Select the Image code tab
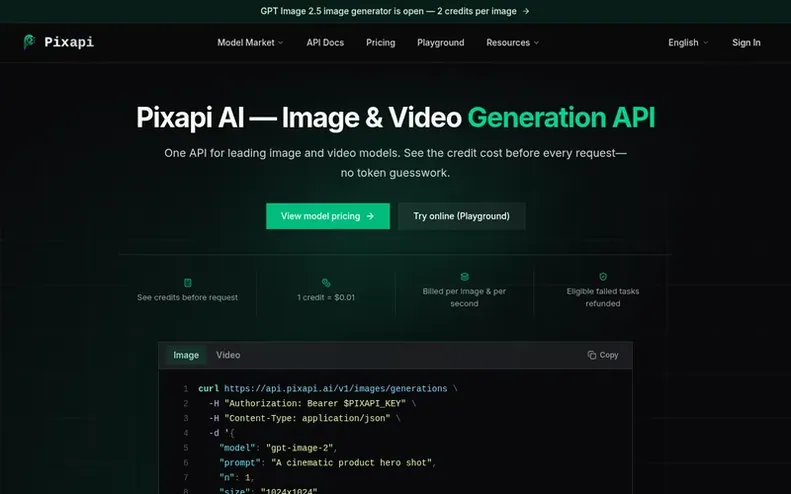 (186, 355)
